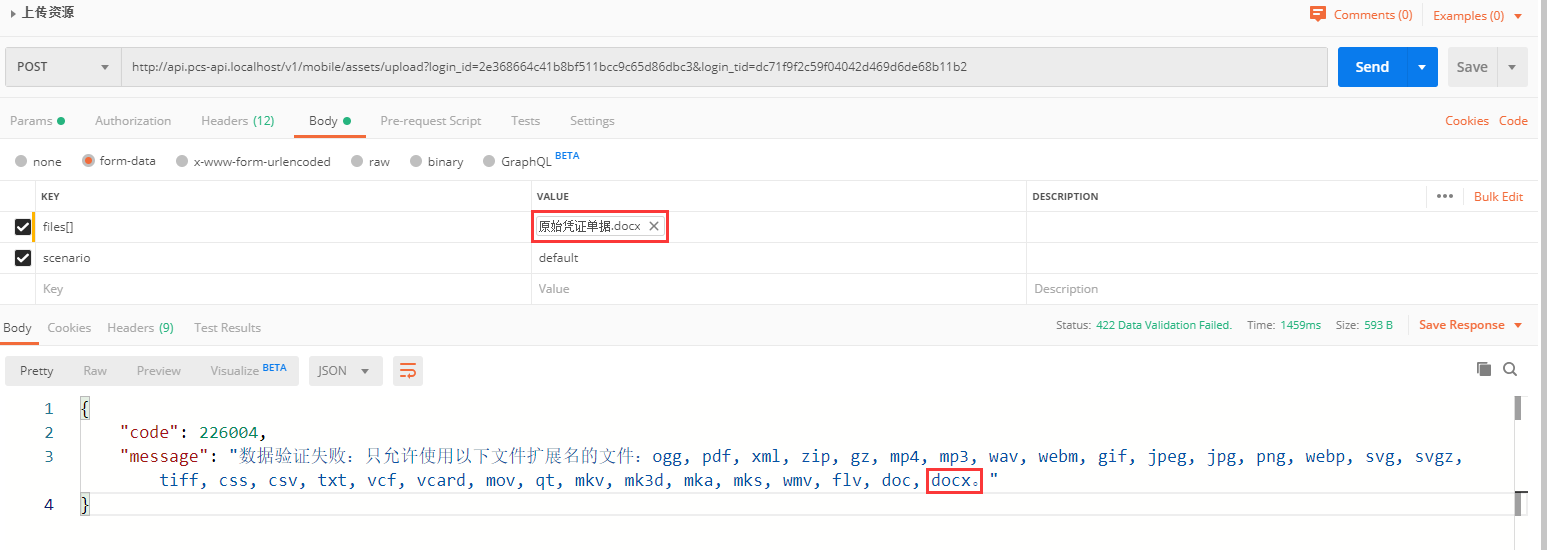Click the wrap lines icon in response toolbar
Viewport: 1550px width, 550px height.
[408, 371]
